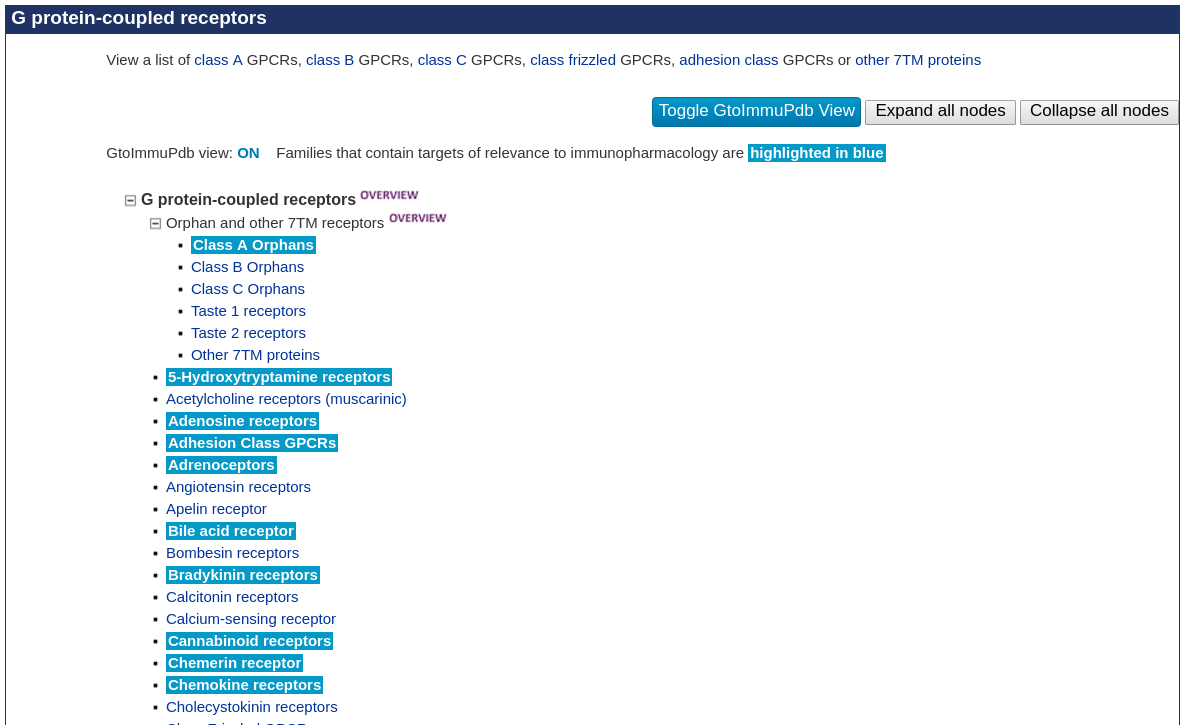Select 5-Hydroxytryptamine receptors entry
The height and width of the screenshot is (725, 1192).
(x=278, y=377)
